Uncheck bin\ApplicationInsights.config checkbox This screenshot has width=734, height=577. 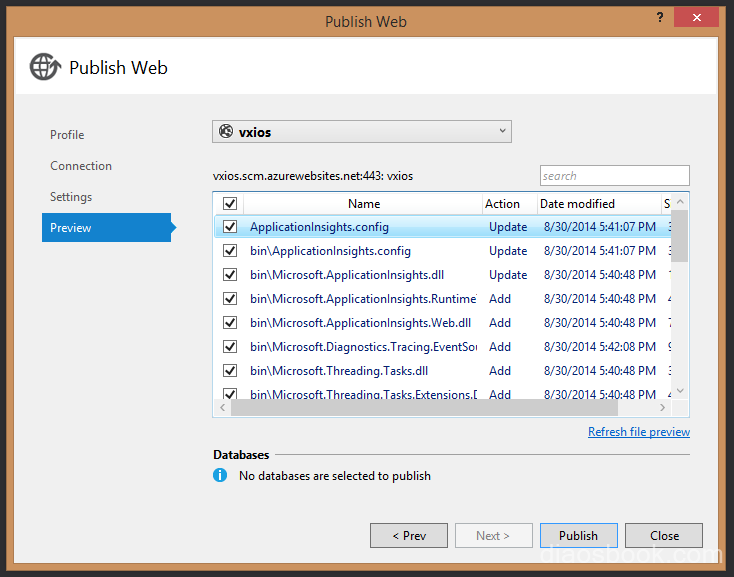(230, 250)
